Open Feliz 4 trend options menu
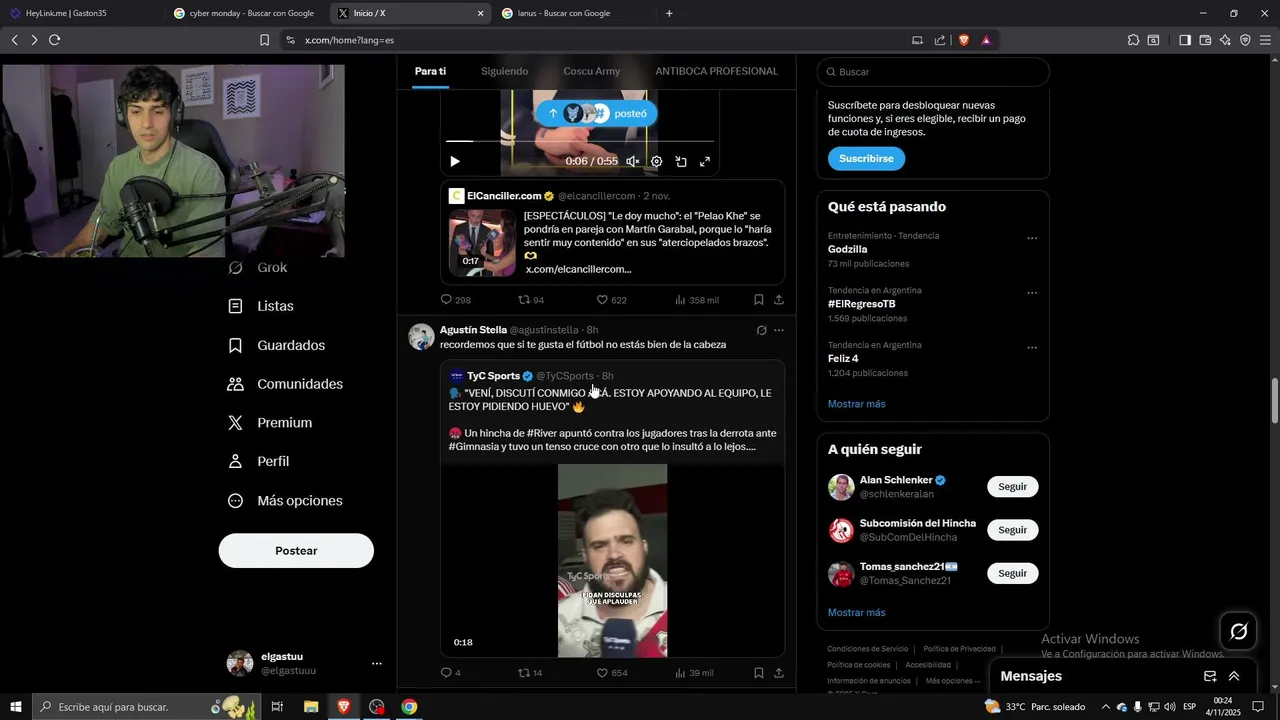This screenshot has height=720, width=1280. pyautogui.click(x=1032, y=348)
